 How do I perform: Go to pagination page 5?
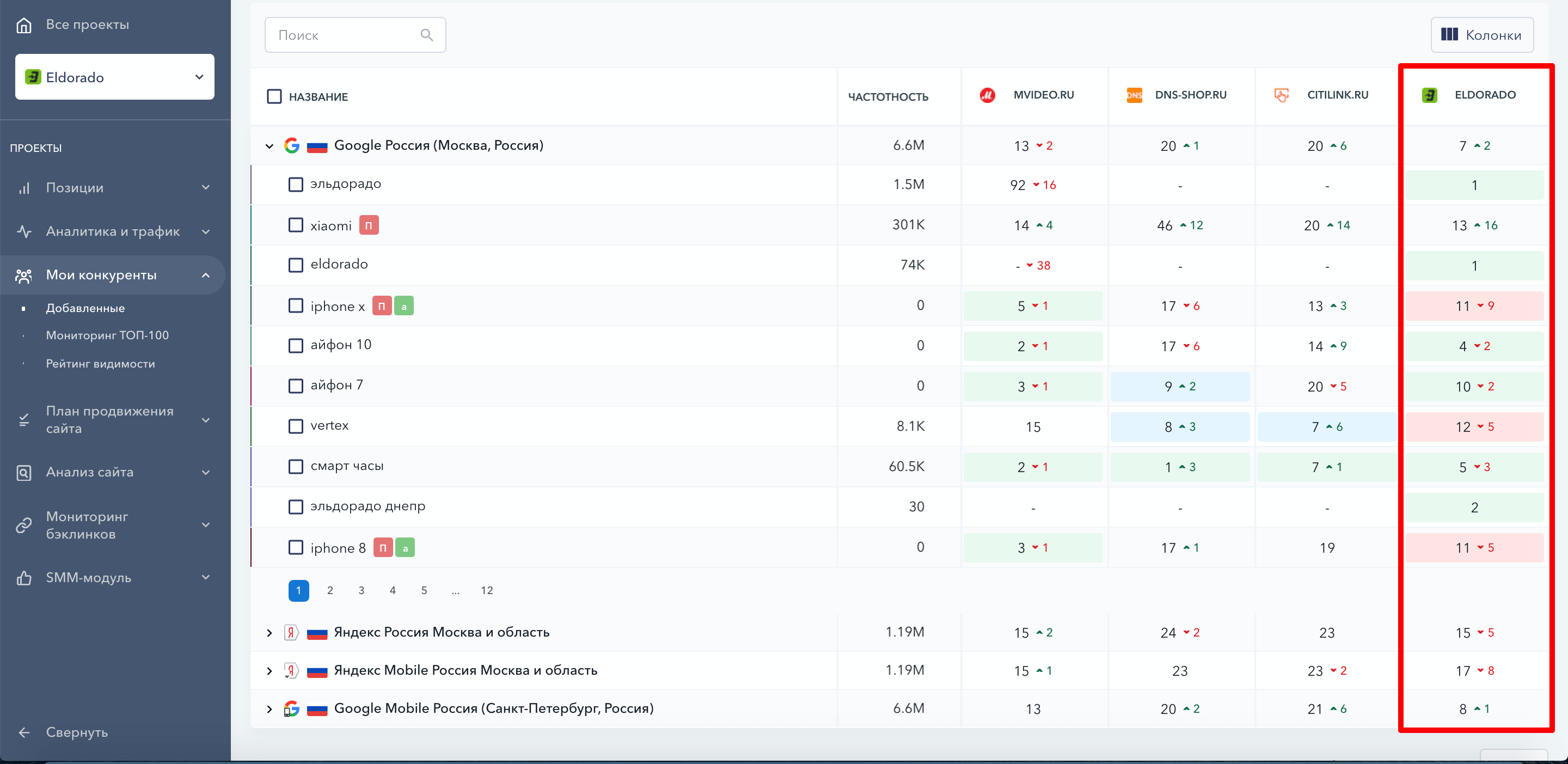[x=424, y=590]
